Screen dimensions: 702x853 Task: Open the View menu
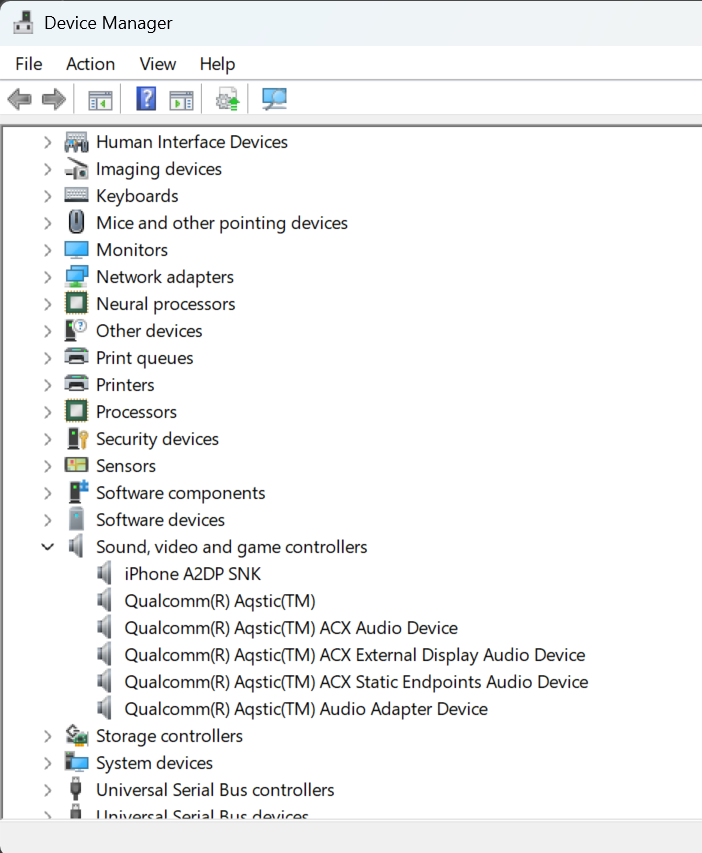point(157,63)
